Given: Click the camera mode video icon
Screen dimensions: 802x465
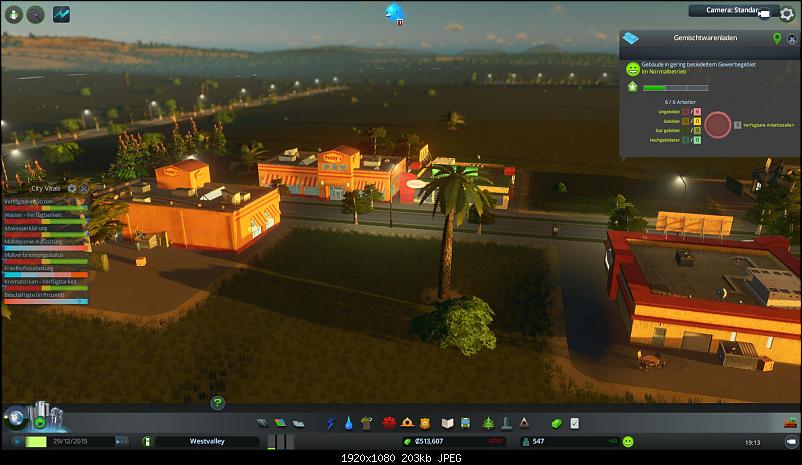Looking at the screenshot, I should pyautogui.click(x=765, y=14).
